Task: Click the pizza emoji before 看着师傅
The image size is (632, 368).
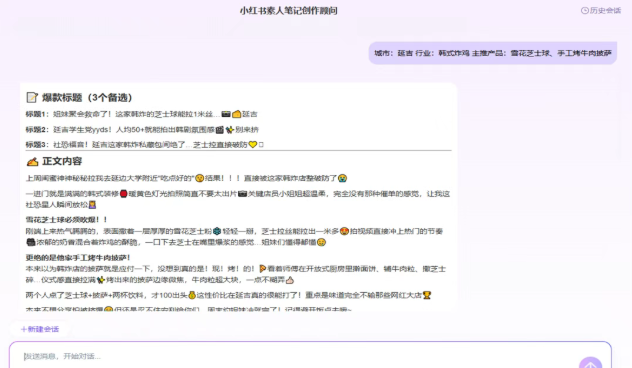Action: 262,268
